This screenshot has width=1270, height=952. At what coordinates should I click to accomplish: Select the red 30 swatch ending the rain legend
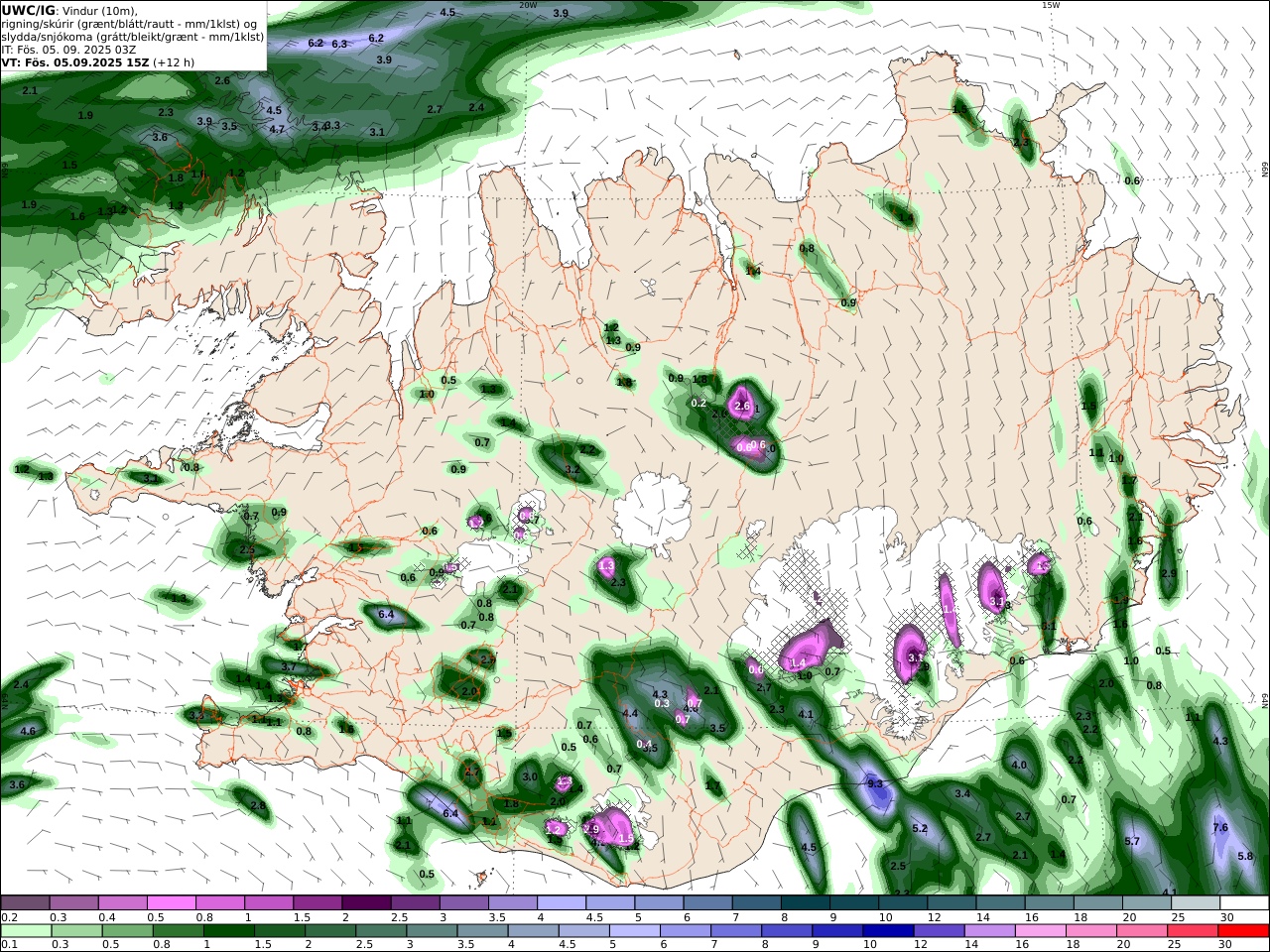tap(1242, 931)
